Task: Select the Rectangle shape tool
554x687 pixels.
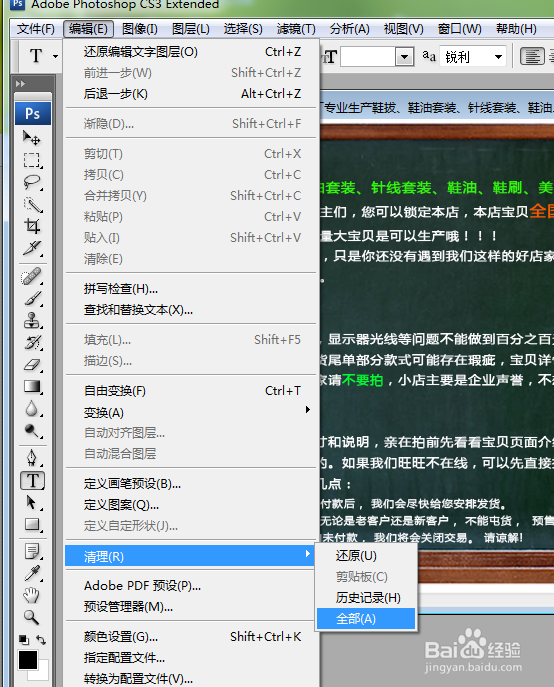Action: 32,524
